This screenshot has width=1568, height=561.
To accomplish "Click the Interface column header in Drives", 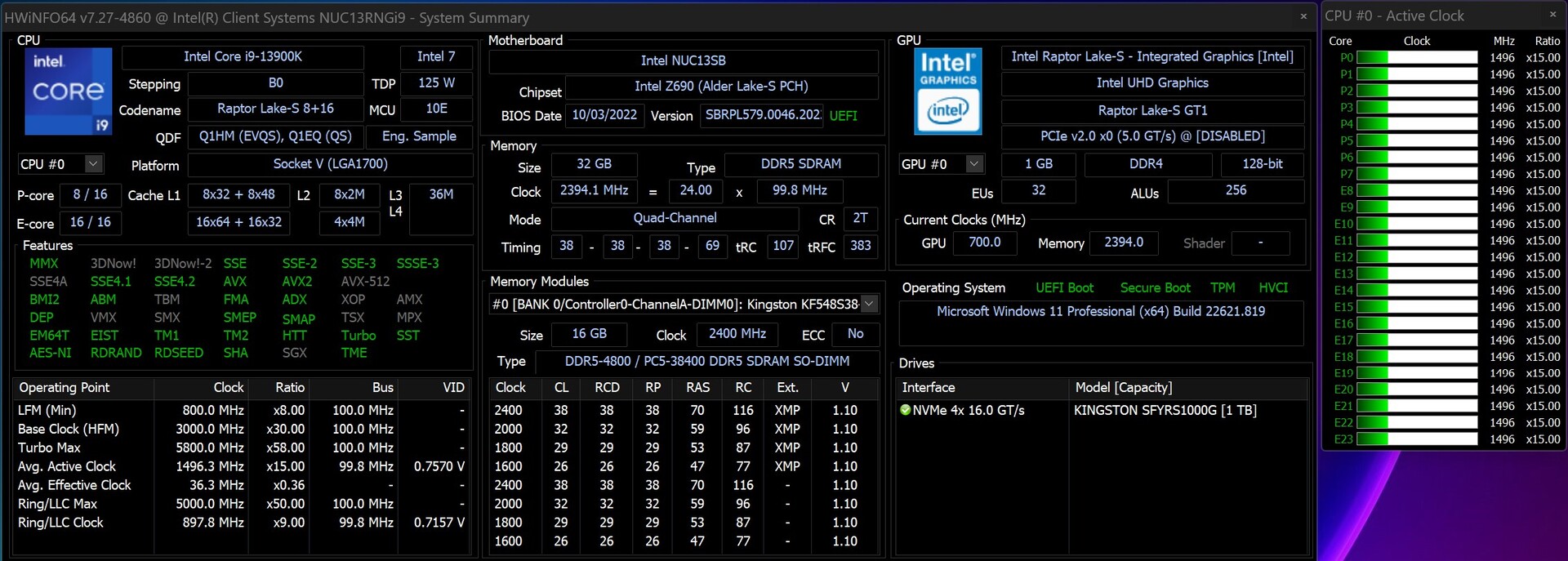I will [983, 387].
